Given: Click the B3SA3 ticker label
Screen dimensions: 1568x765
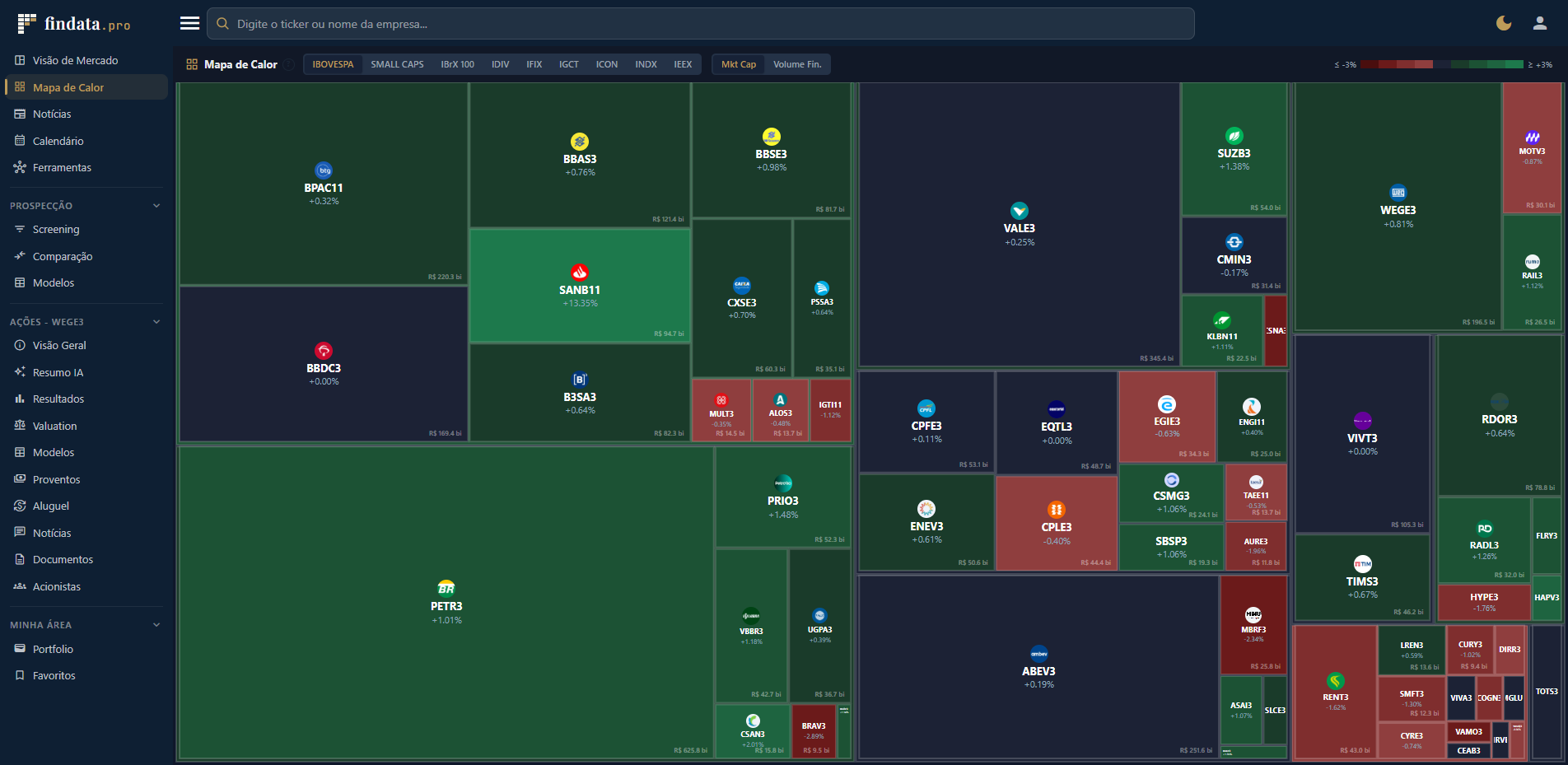Looking at the screenshot, I should tap(580, 397).
